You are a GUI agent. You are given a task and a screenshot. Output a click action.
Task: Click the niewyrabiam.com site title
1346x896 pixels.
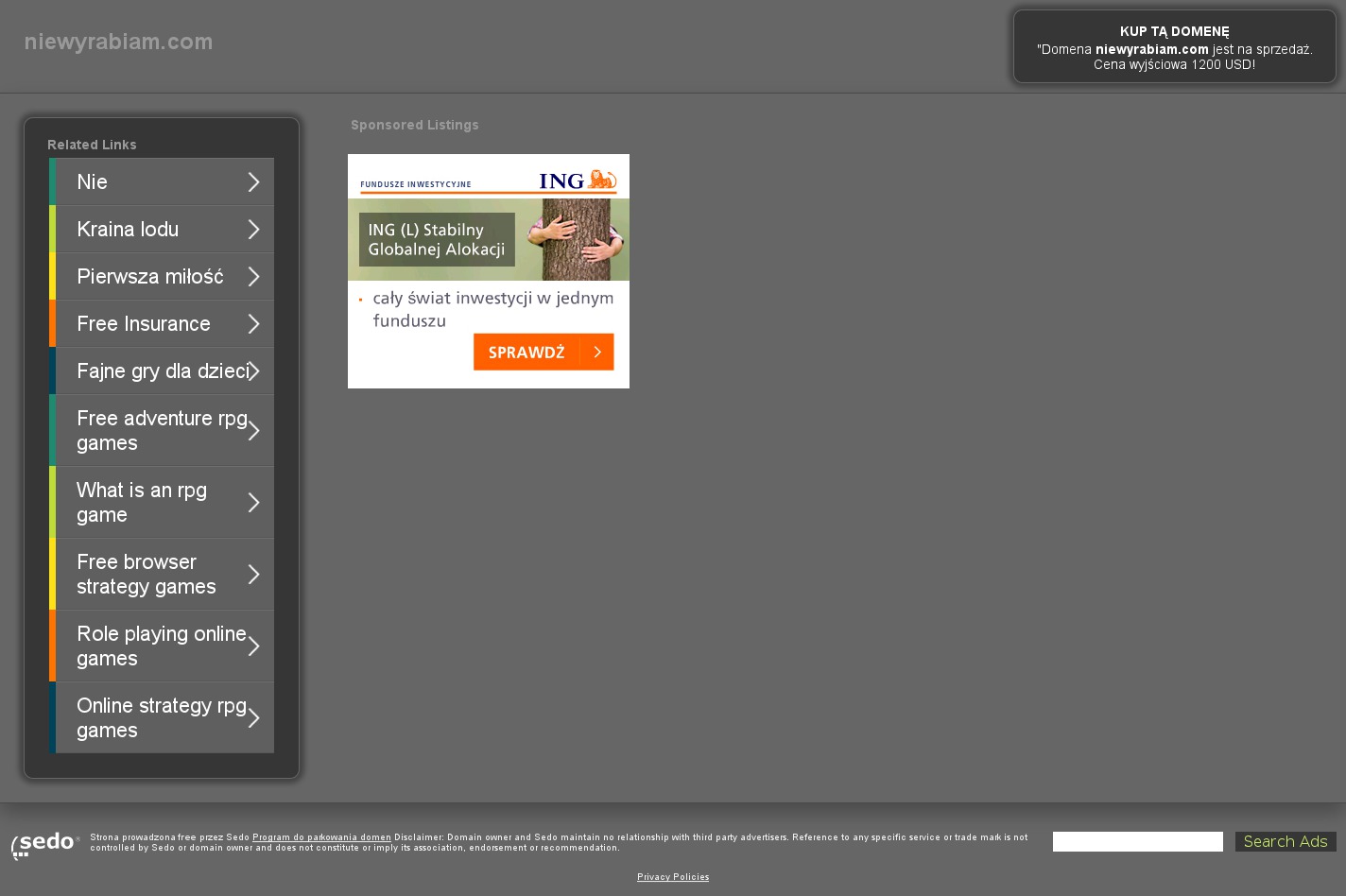coord(118,42)
